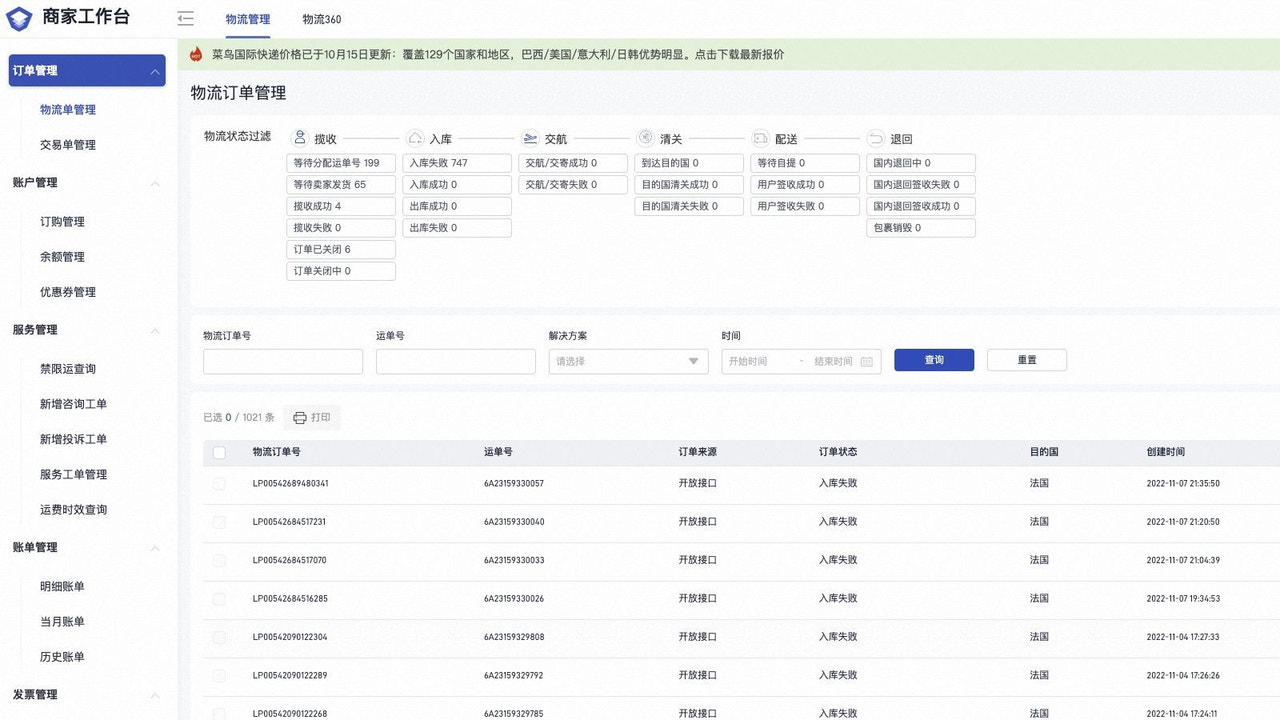Click the 结束时间 end date field

[833, 361]
